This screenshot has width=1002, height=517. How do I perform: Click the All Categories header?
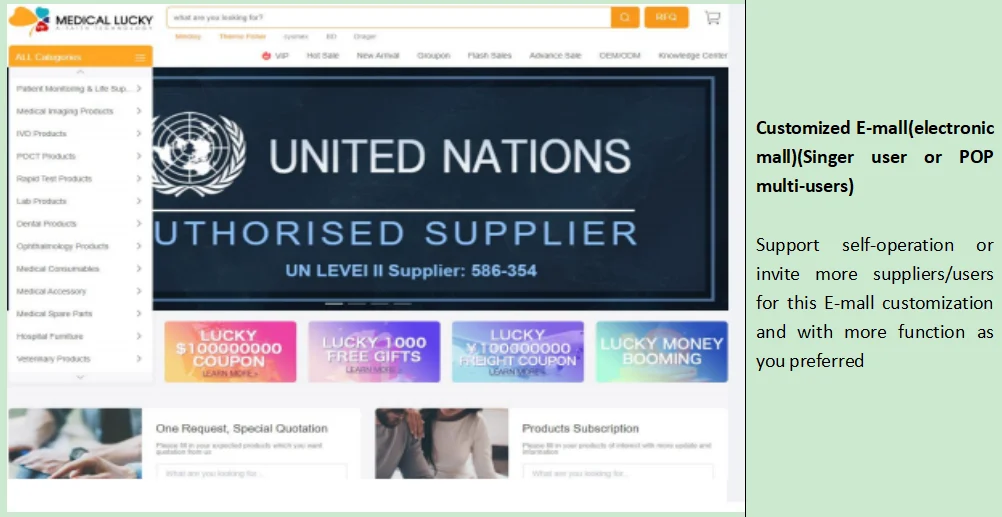[x=80, y=57]
